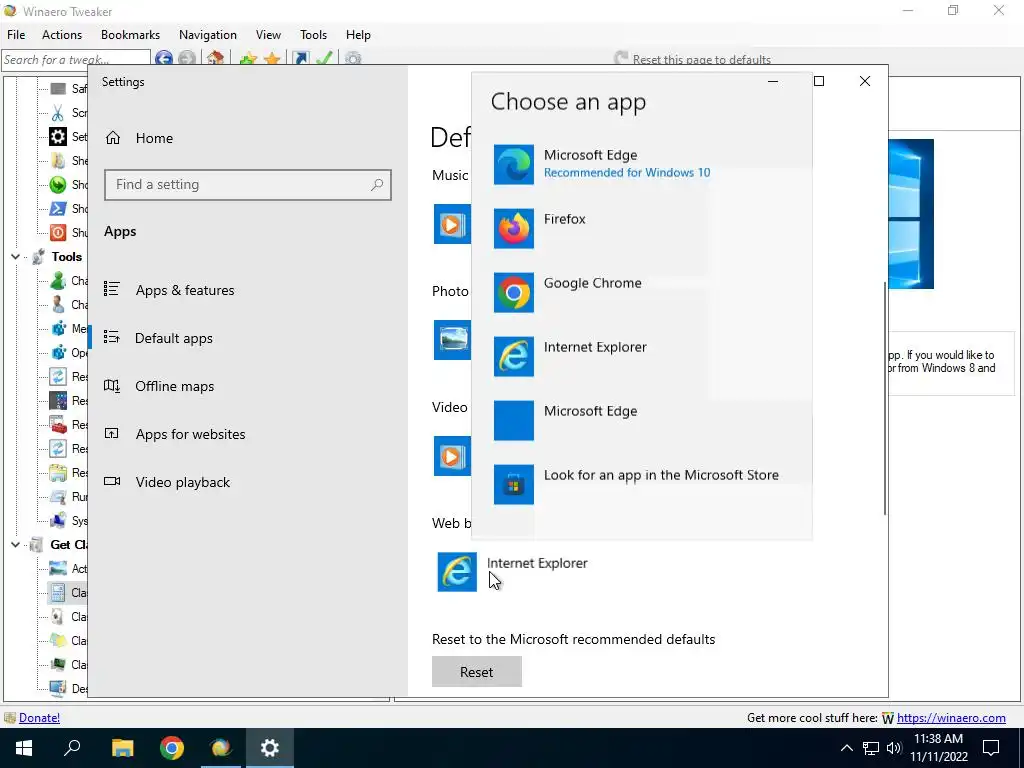1024x768 pixels.
Task: Open the Bookmarks menu
Action: [130, 35]
